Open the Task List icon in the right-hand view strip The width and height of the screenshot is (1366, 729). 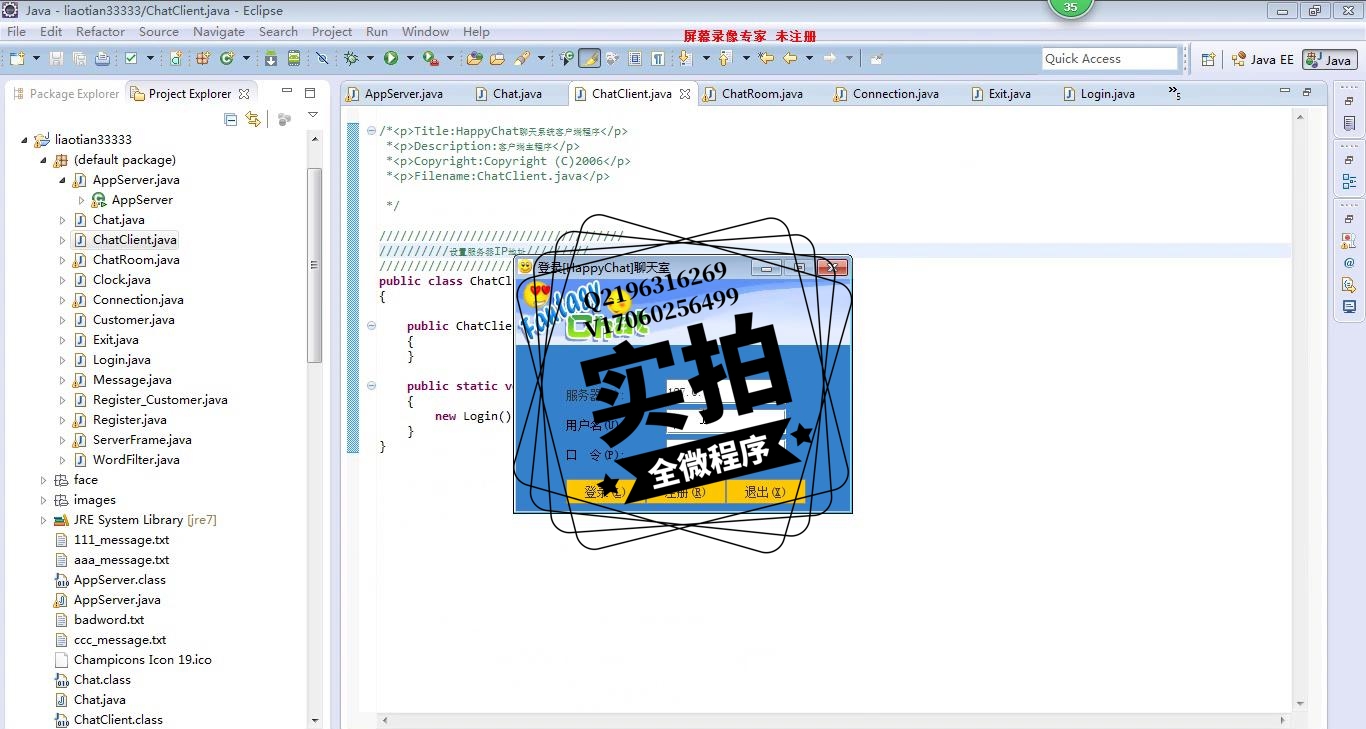coord(1349,124)
